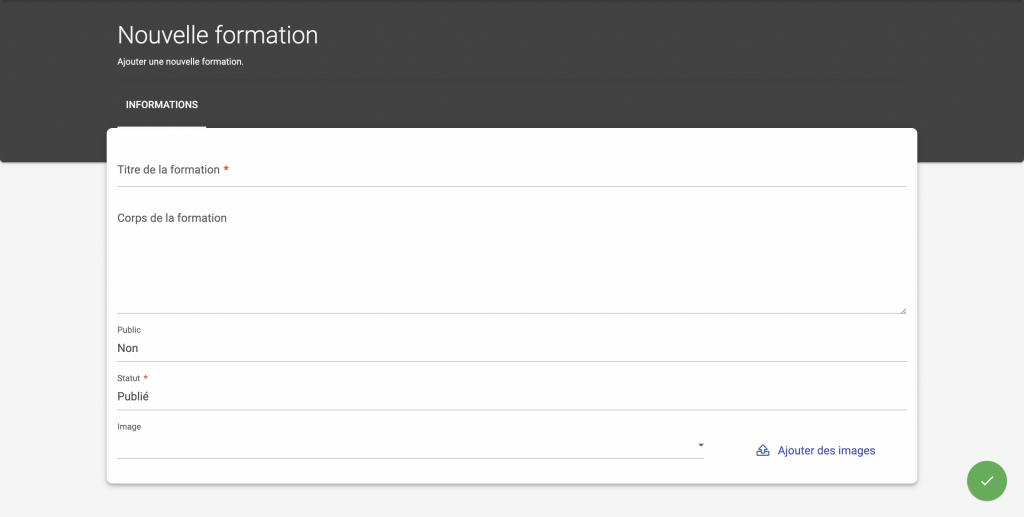Click the Ajouter une nouvelle formation subtitle

(180, 62)
